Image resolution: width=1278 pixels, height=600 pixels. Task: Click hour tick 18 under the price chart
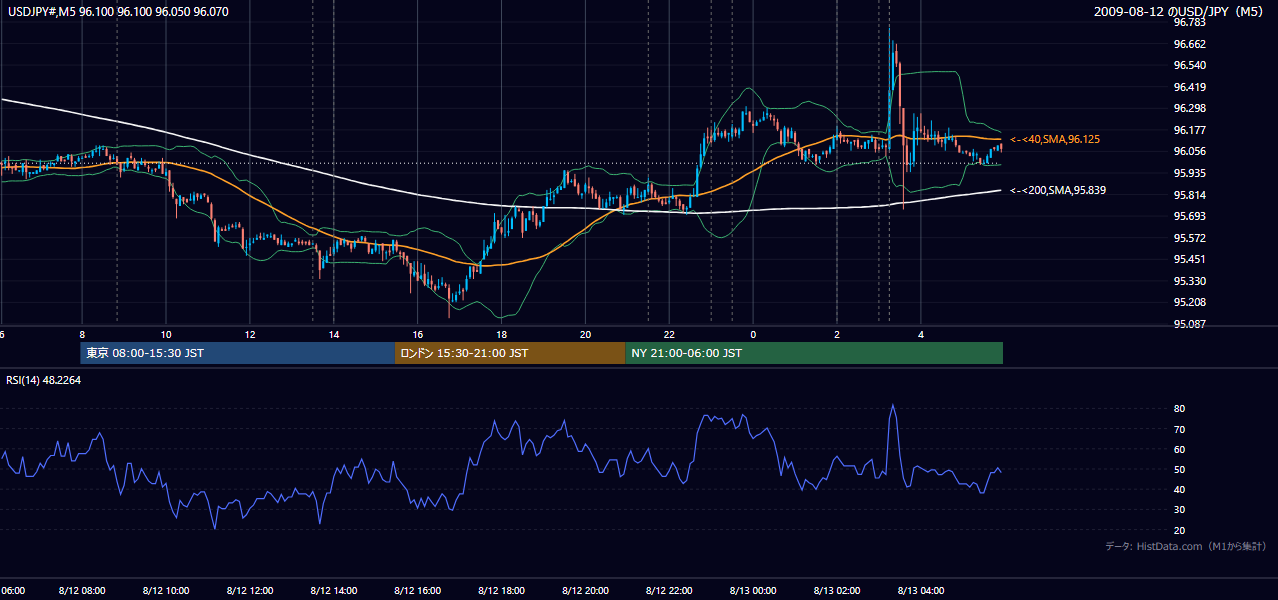pos(502,335)
